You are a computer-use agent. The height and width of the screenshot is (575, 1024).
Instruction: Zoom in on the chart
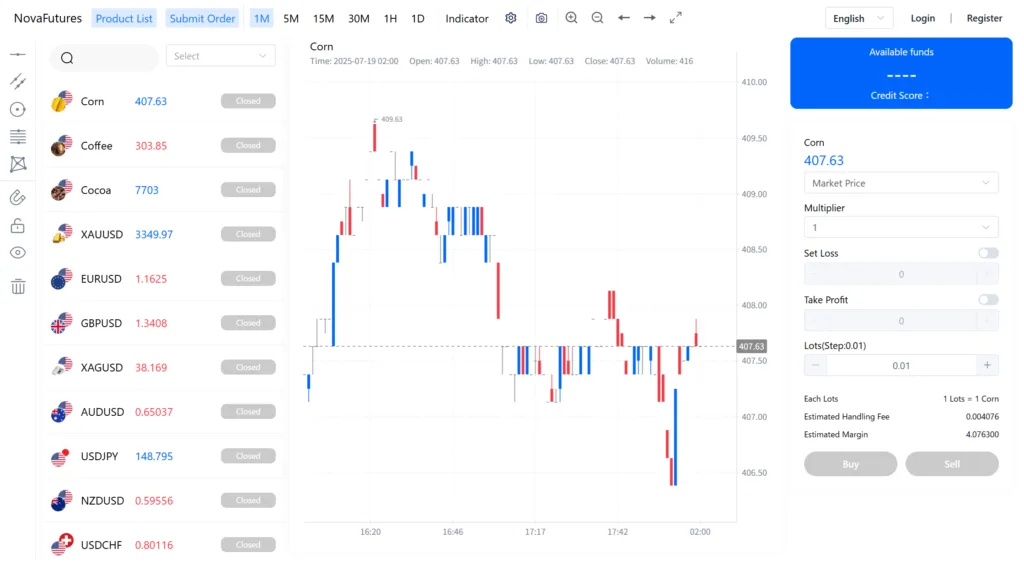click(x=571, y=18)
